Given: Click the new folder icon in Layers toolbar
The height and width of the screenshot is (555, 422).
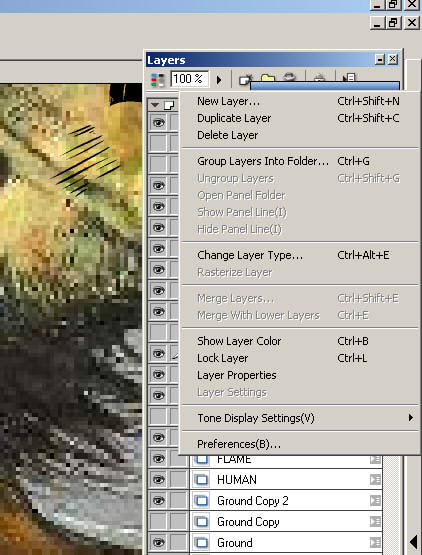Looking at the screenshot, I should (x=268, y=78).
